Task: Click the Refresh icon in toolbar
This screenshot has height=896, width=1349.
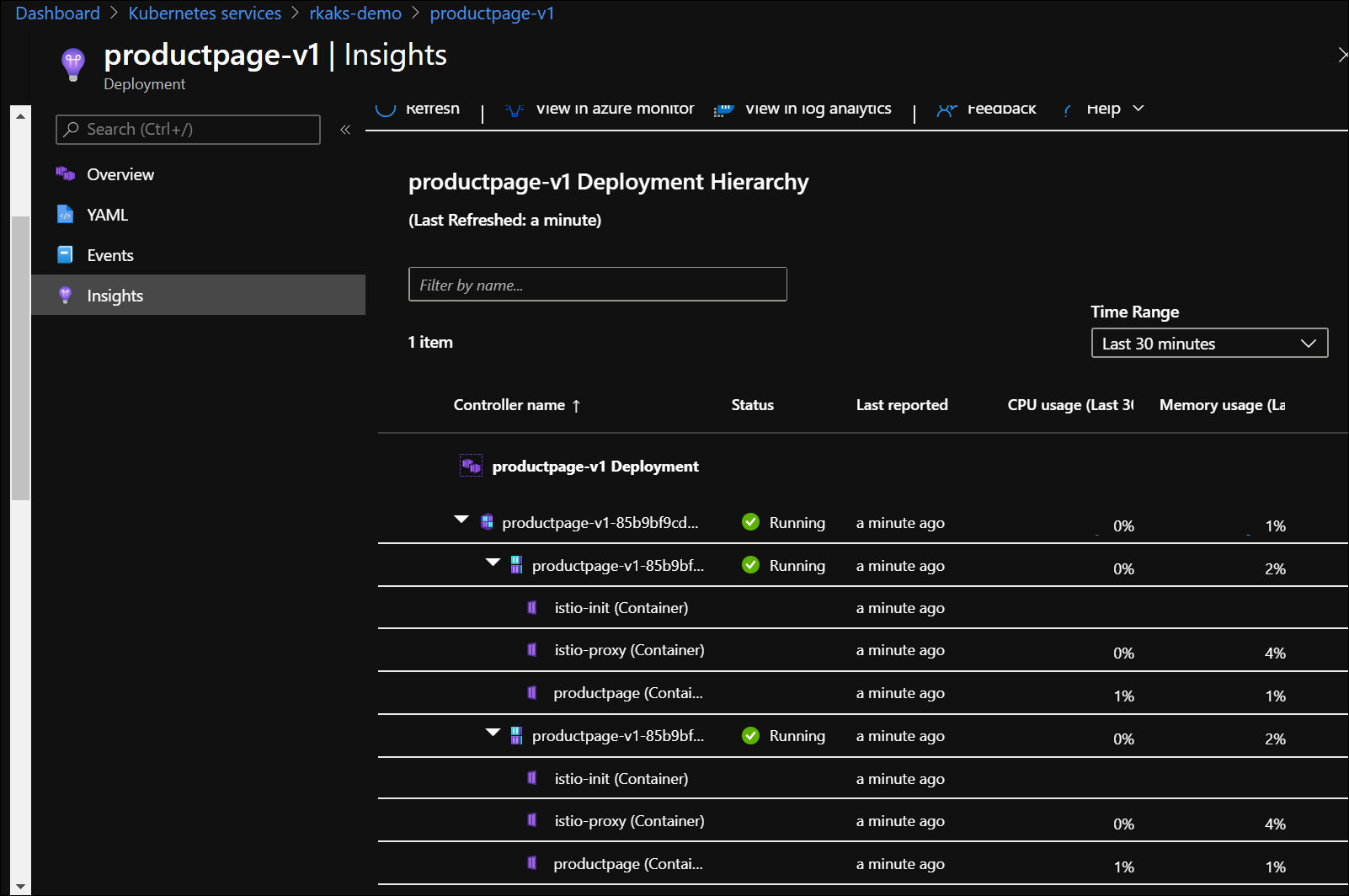Action: (386, 109)
